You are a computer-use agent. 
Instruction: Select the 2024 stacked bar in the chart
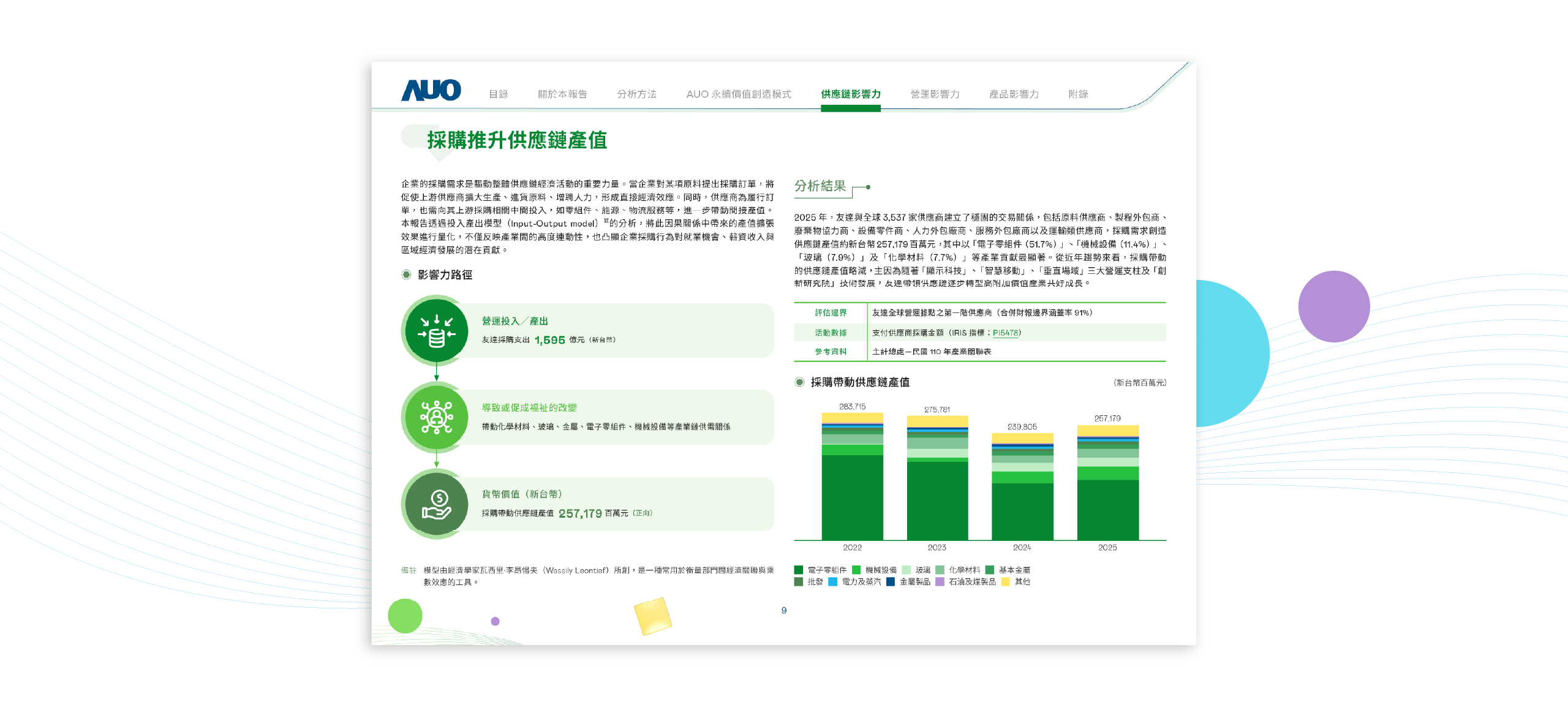(x=1022, y=487)
